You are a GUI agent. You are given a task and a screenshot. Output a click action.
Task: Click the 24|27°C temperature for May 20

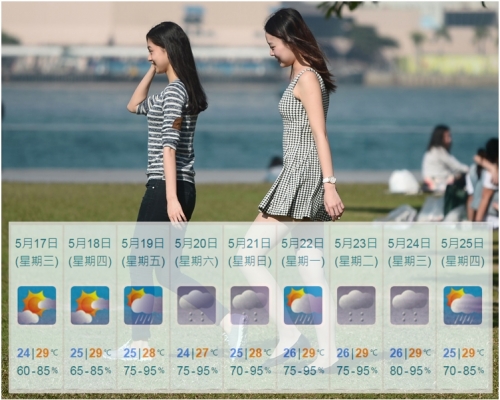(197, 353)
